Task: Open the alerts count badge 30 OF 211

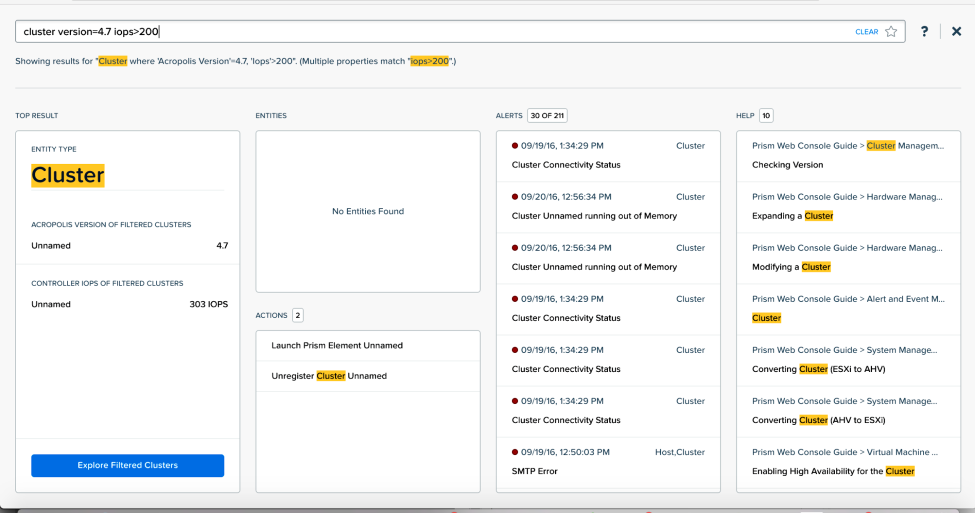Action: pyautogui.click(x=547, y=116)
